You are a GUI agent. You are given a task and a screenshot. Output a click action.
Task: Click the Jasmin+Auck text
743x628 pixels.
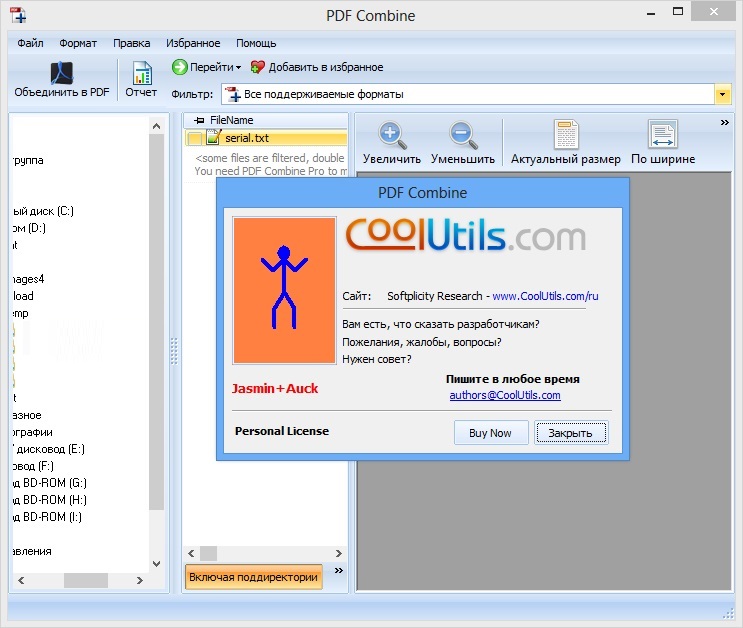pos(275,389)
